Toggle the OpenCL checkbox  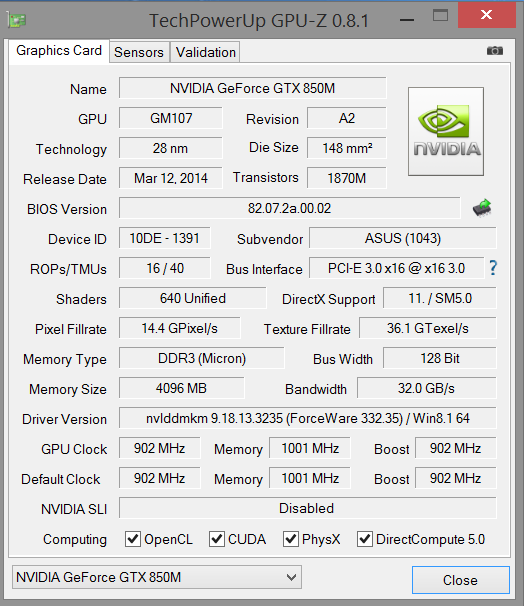pyautogui.click(x=133, y=539)
